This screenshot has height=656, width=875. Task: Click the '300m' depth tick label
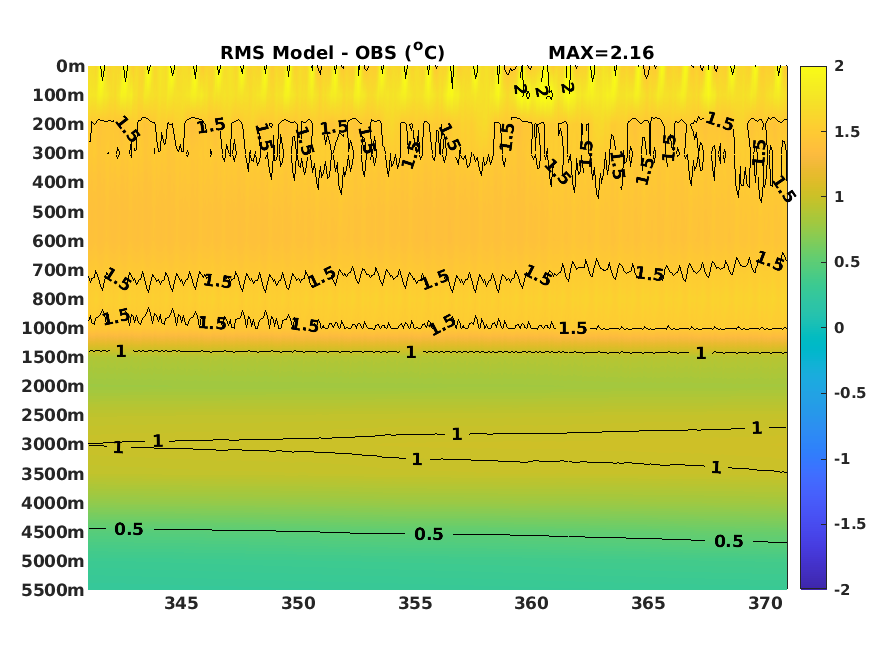(58, 153)
